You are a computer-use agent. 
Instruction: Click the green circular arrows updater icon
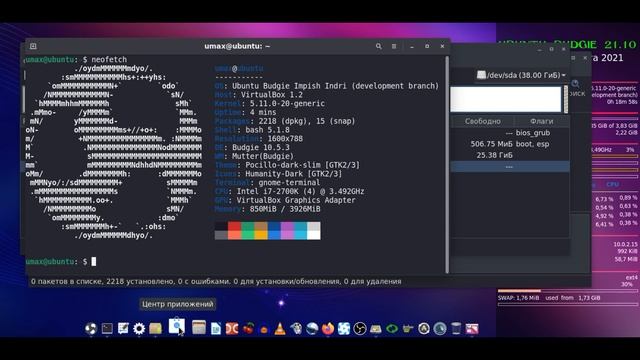(392, 329)
